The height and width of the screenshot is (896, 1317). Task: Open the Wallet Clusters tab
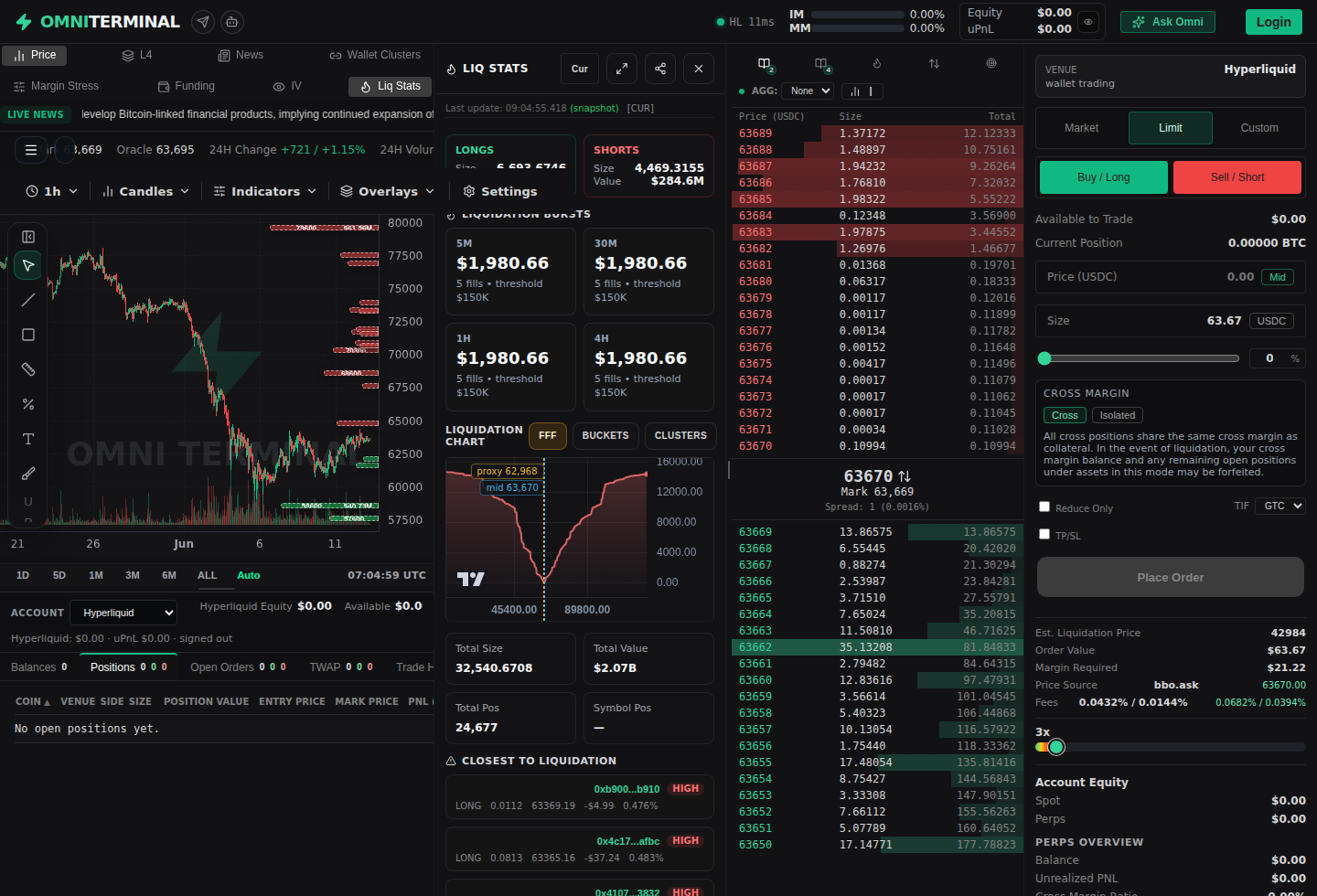[x=375, y=55]
